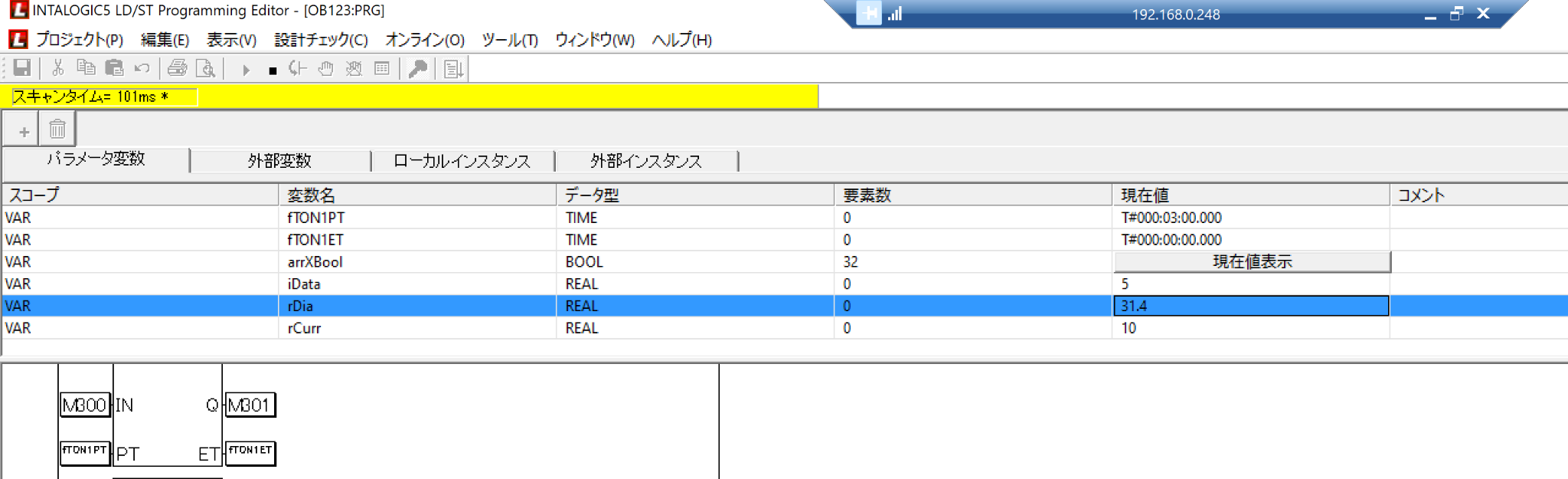Click the pin icon in remote connection bar
1568x479 pixels.
click(x=868, y=14)
